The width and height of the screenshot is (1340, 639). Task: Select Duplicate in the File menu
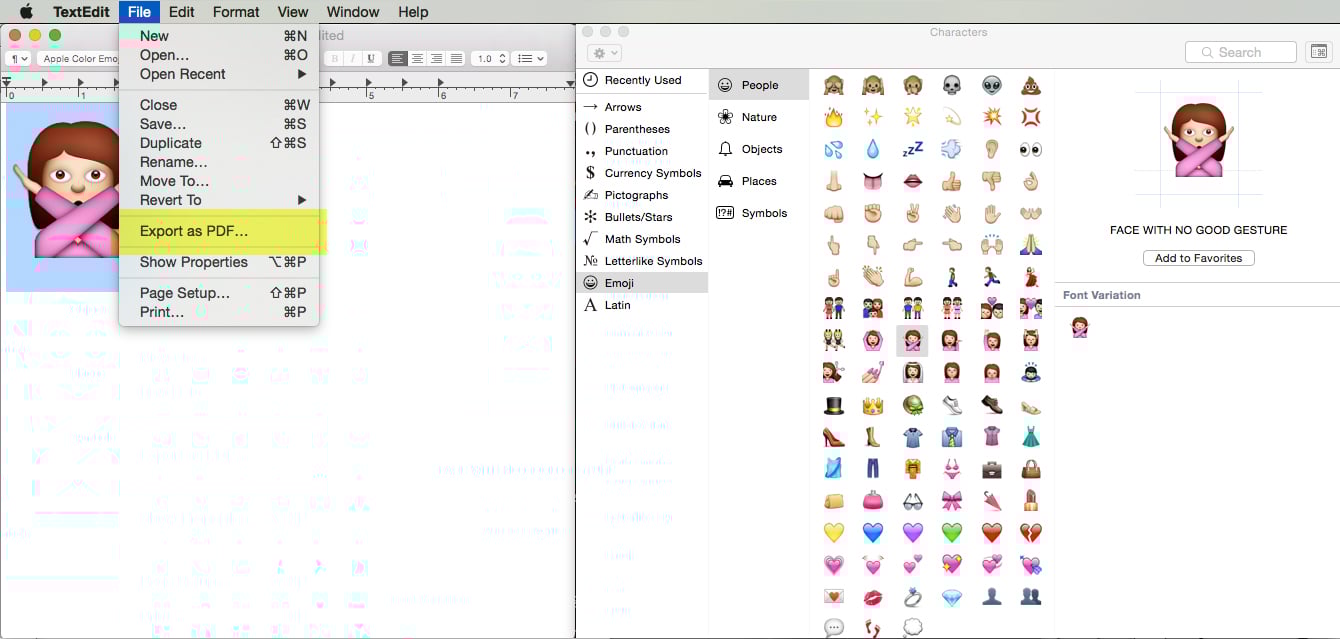pyautogui.click(x=219, y=143)
